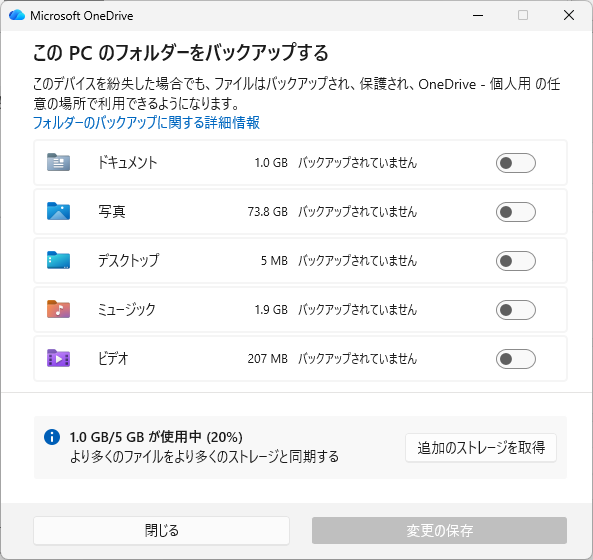The height and width of the screenshot is (560, 593).
Task: Open フォルダーのバックアップに関する詳細情報 link
Action: pyautogui.click(x=146, y=123)
